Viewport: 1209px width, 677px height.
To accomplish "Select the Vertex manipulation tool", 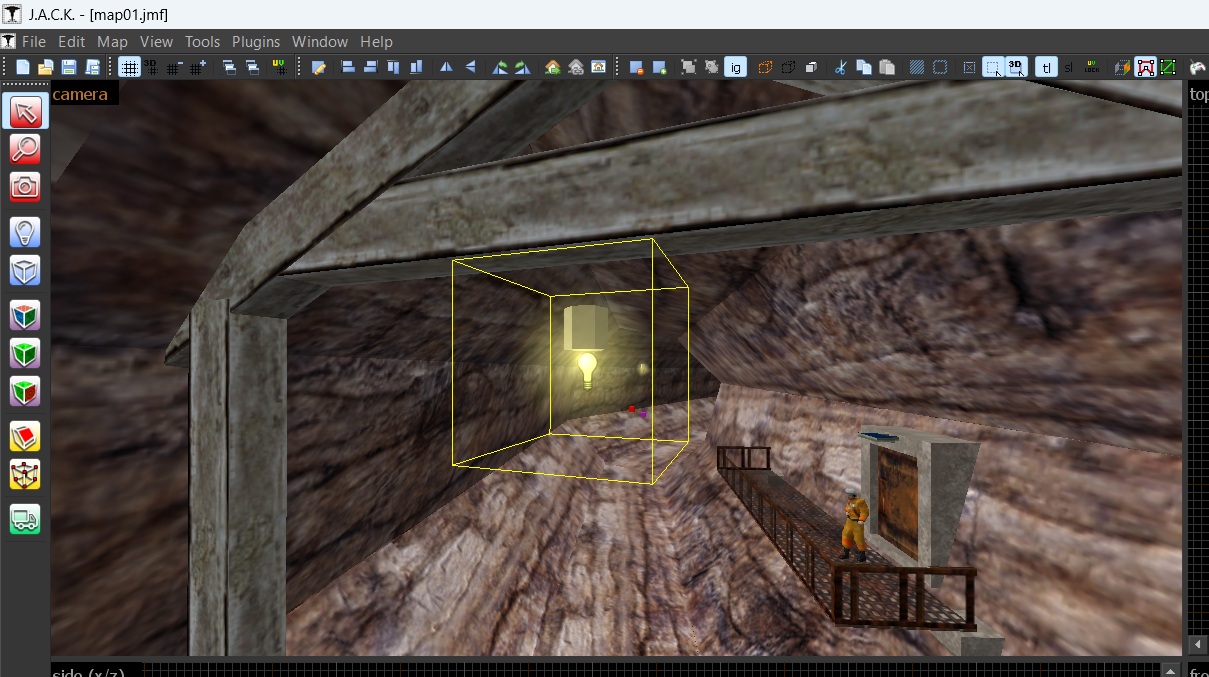I will [x=25, y=473].
